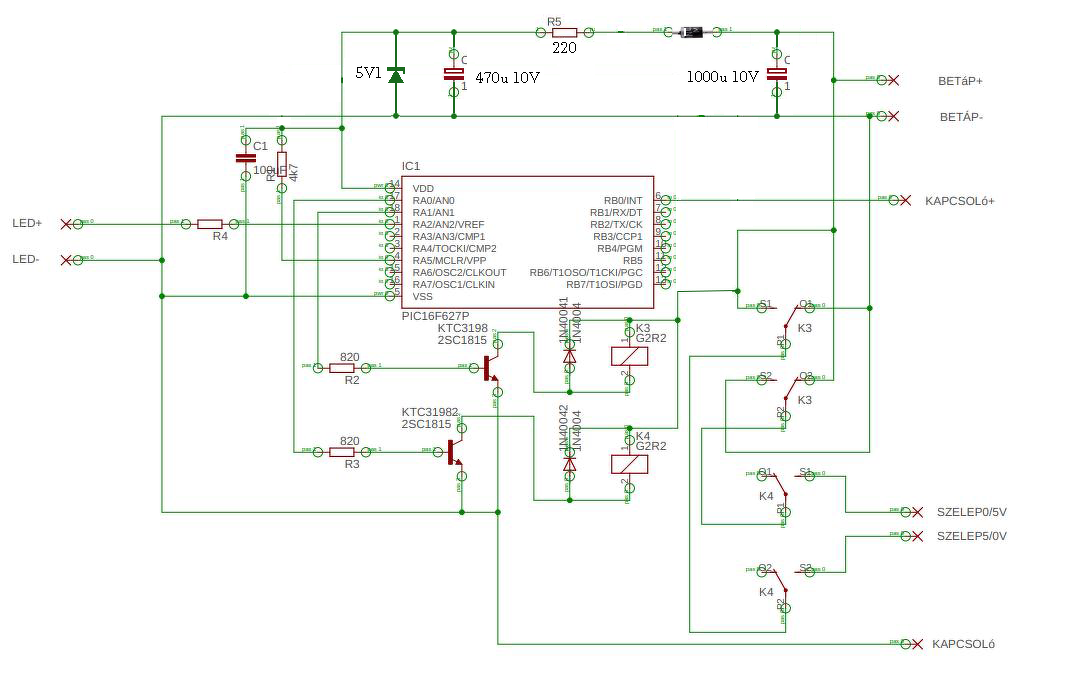Select the 1000u 10V capacitor symbol
Image resolution: width=1069 pixels, height=700 pixels.
(777, 74)
